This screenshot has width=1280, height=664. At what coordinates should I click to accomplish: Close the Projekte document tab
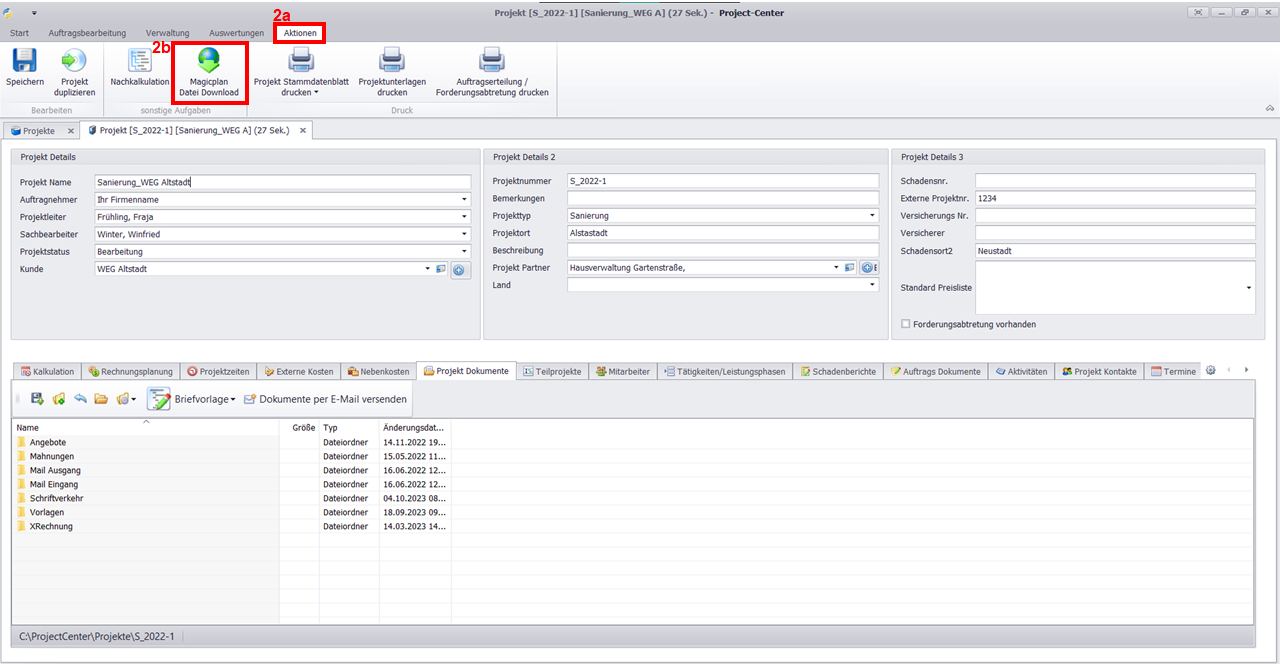tap(70, 131)
